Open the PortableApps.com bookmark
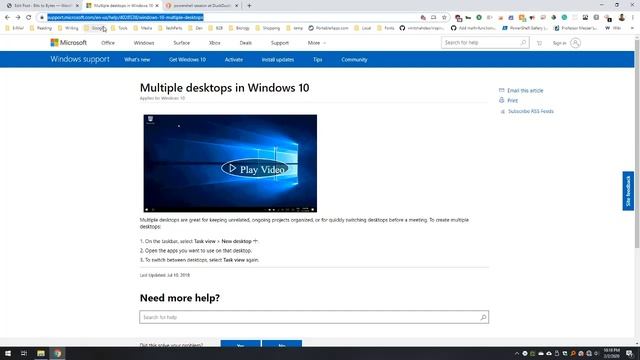Viewport: 640px width, 360px height. pos(329,28)
